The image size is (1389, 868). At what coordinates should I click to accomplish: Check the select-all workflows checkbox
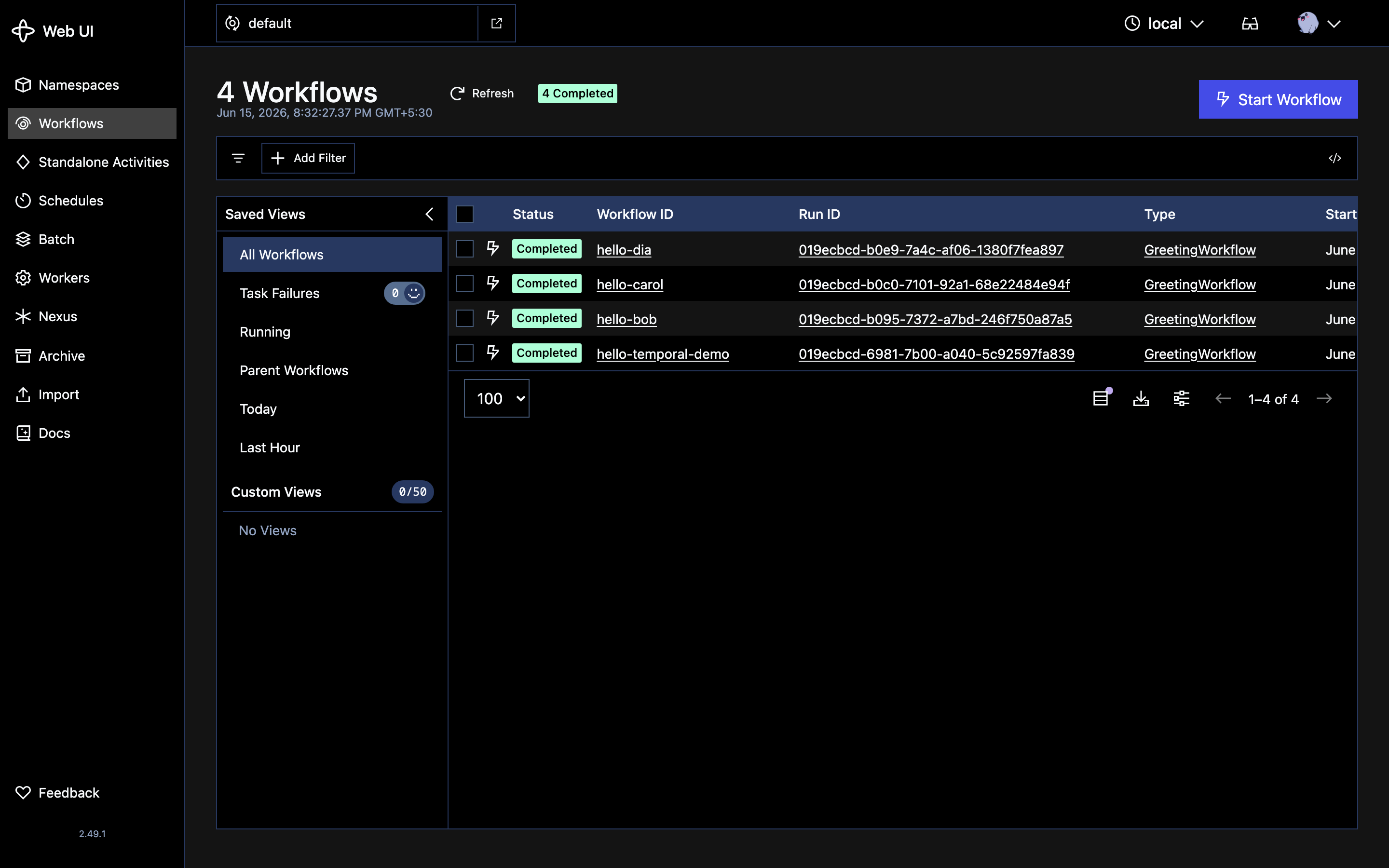[x=465, y=214]
